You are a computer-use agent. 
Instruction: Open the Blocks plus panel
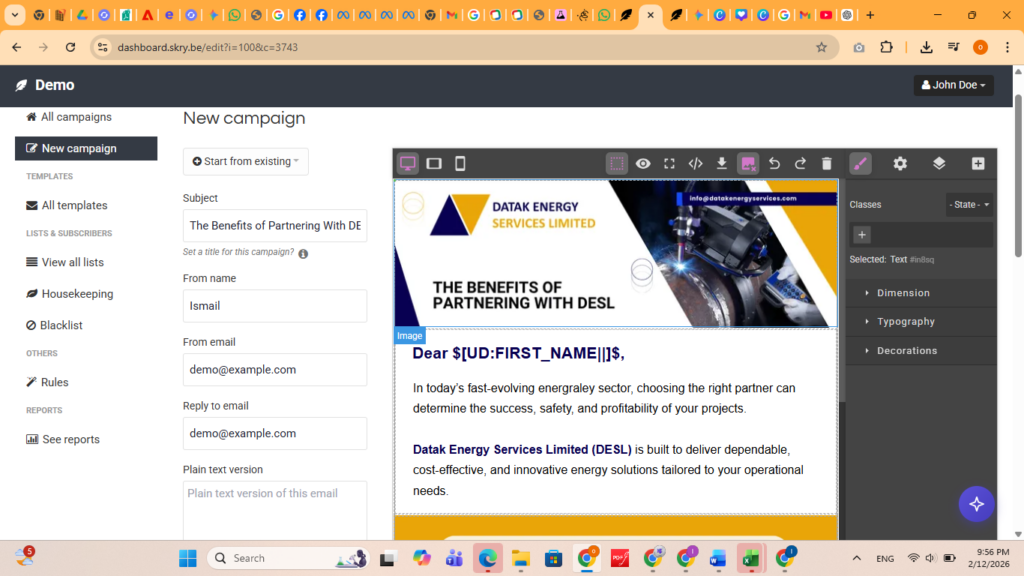[x=978, y=163]
